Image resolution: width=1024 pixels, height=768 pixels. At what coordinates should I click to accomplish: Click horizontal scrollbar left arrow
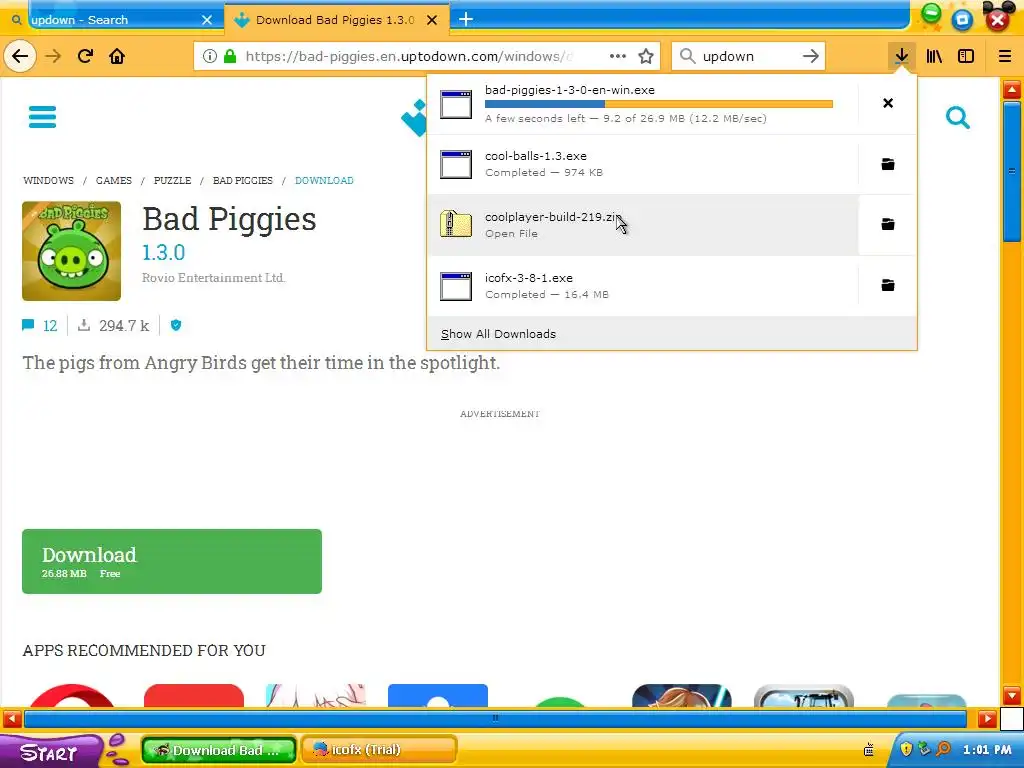12,719
